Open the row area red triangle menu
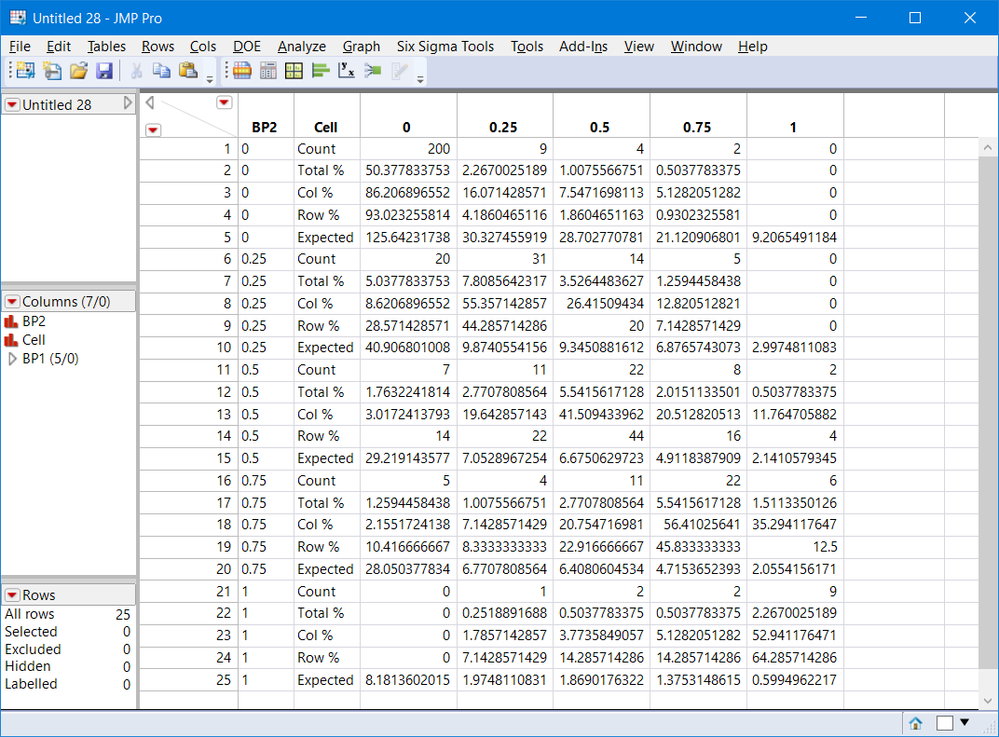This screenshot has height=737, width=999. 153,130
